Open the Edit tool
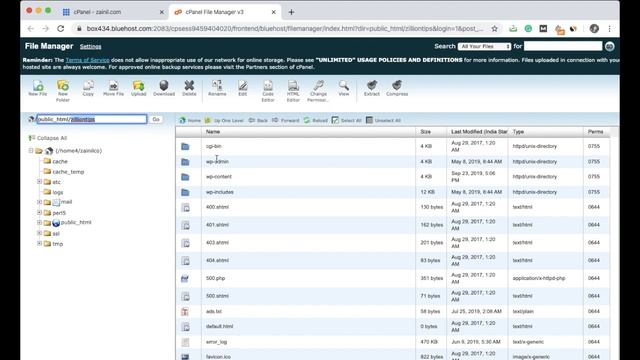 click(x=243, y=88)
